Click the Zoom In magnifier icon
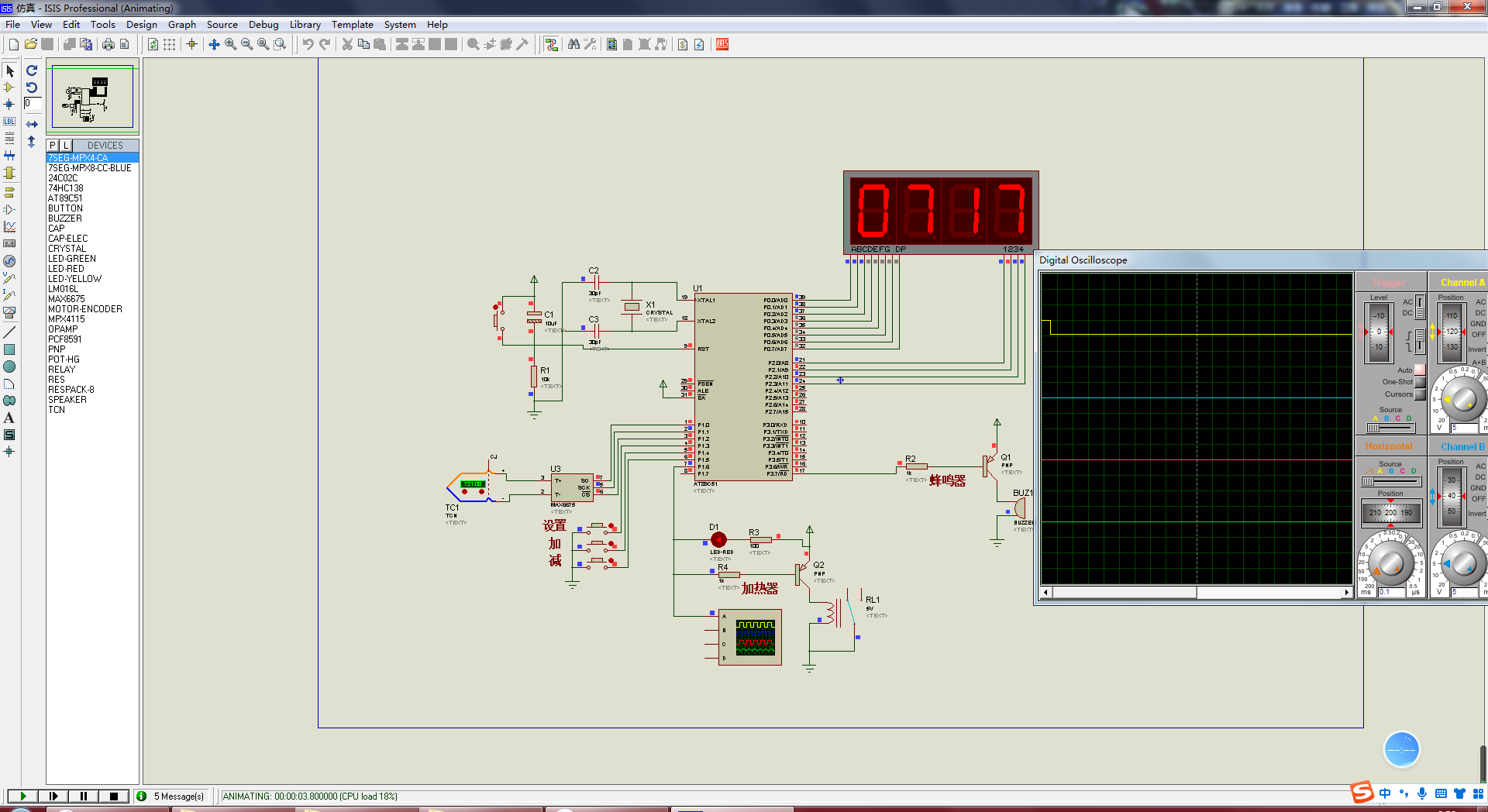Image resolution: width=1488 pixels, height=812 pixels. click(230, 44)
